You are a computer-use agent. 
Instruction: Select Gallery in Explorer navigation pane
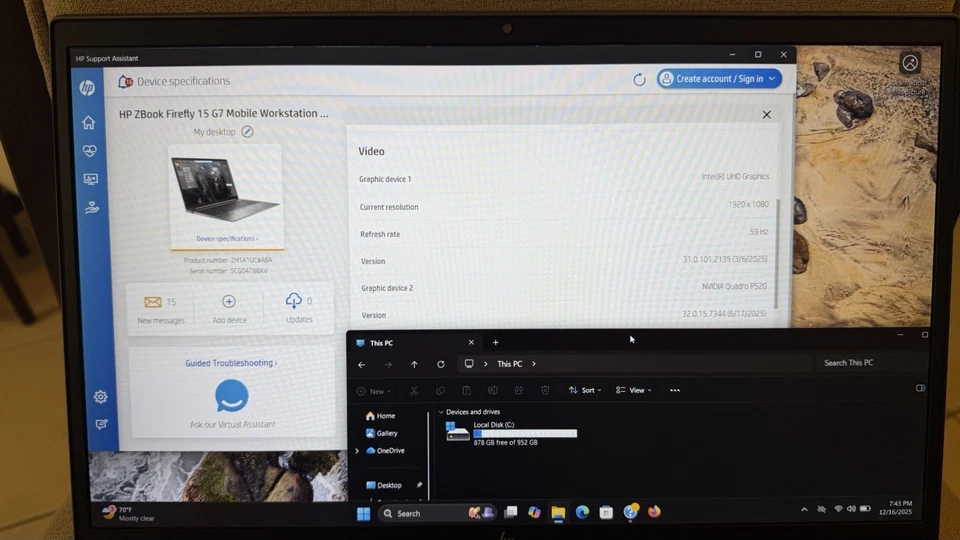(x=381, y=433)
